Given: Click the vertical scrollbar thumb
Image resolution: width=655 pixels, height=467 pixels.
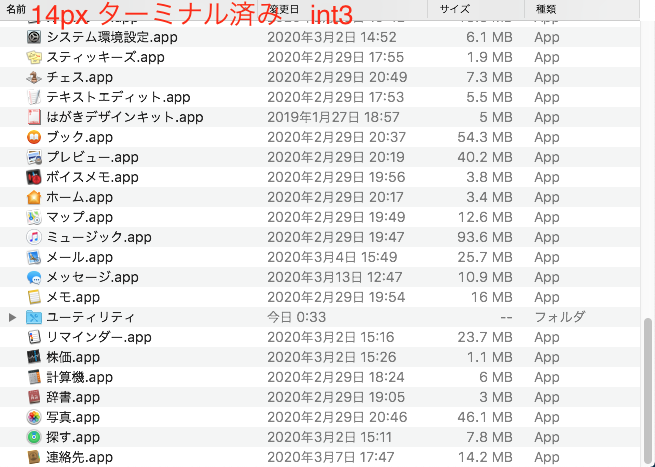Looking at the screenshot, I should (x=647, y=391).
